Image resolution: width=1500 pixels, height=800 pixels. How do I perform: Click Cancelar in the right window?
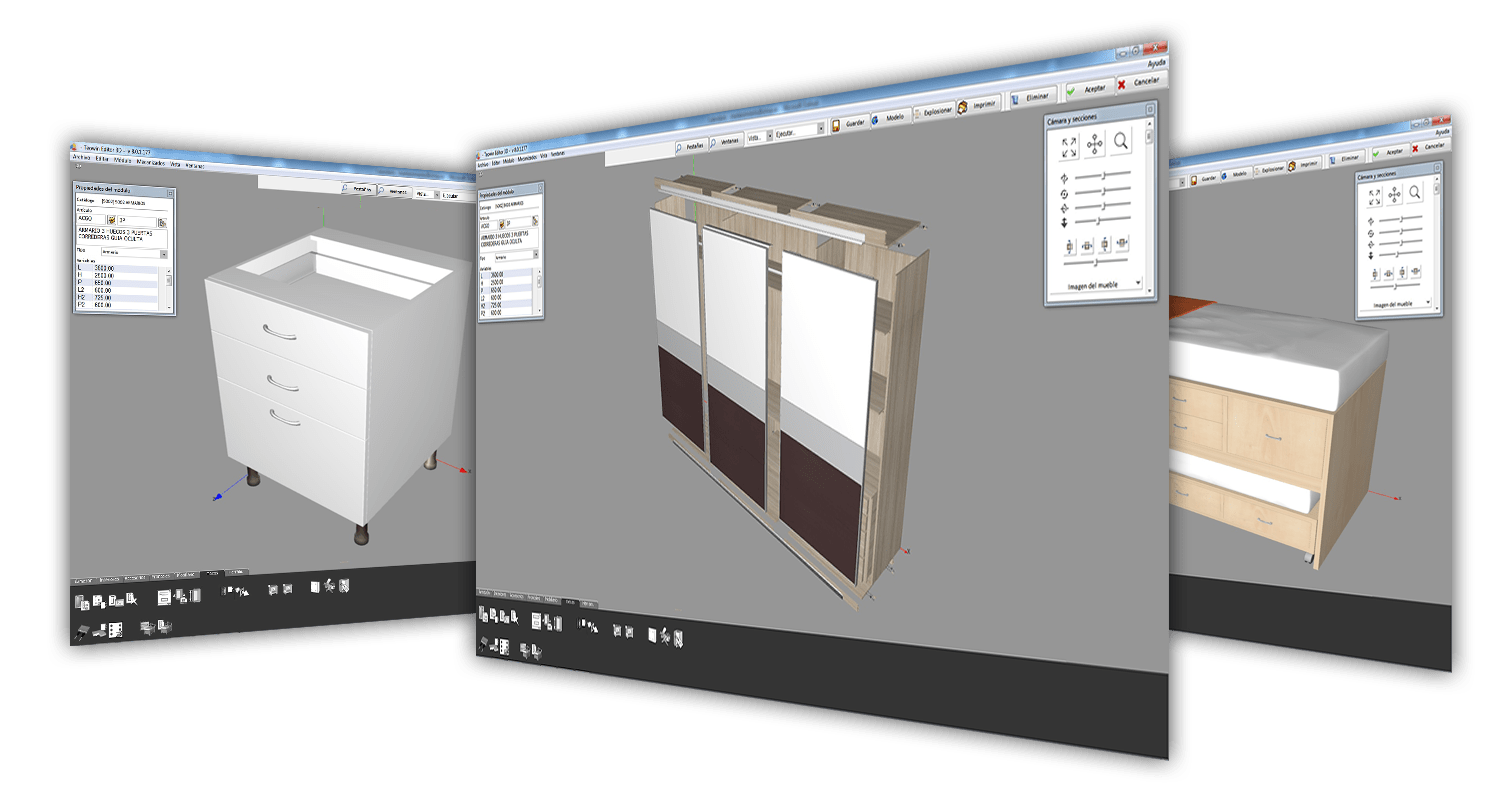coord(1432,146)
